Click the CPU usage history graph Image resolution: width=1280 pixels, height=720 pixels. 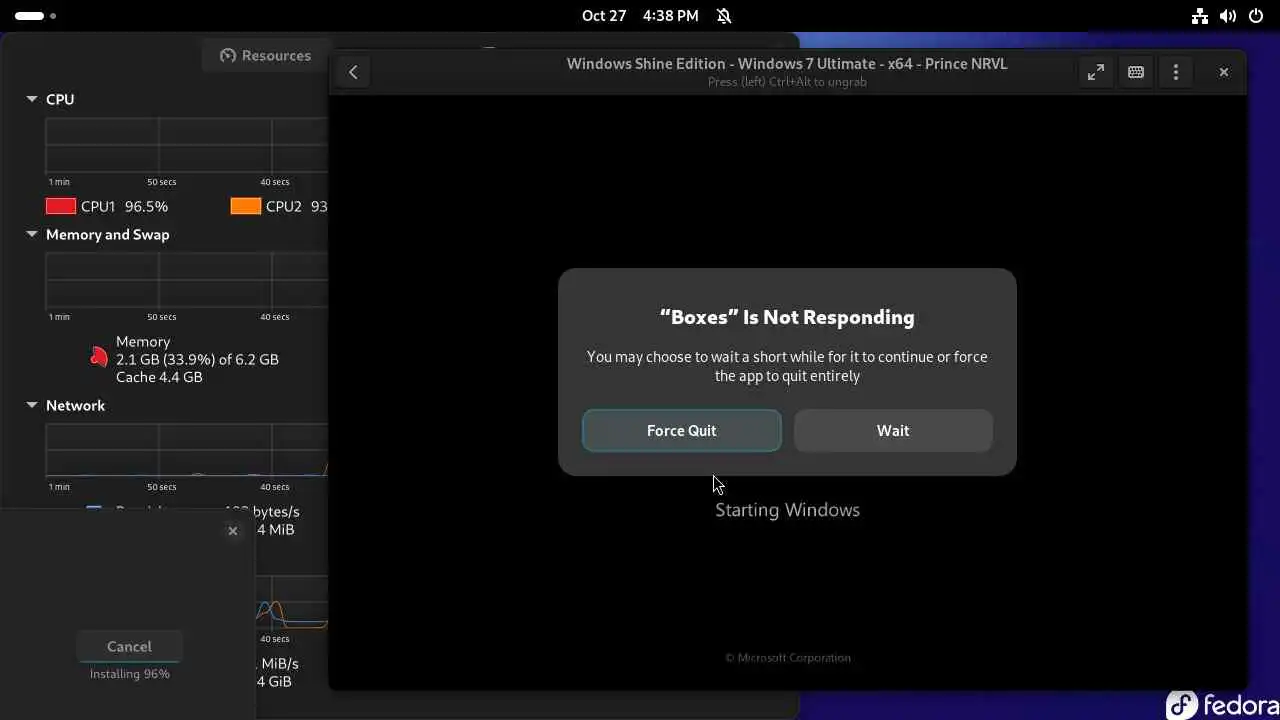(x=187, y=145)
